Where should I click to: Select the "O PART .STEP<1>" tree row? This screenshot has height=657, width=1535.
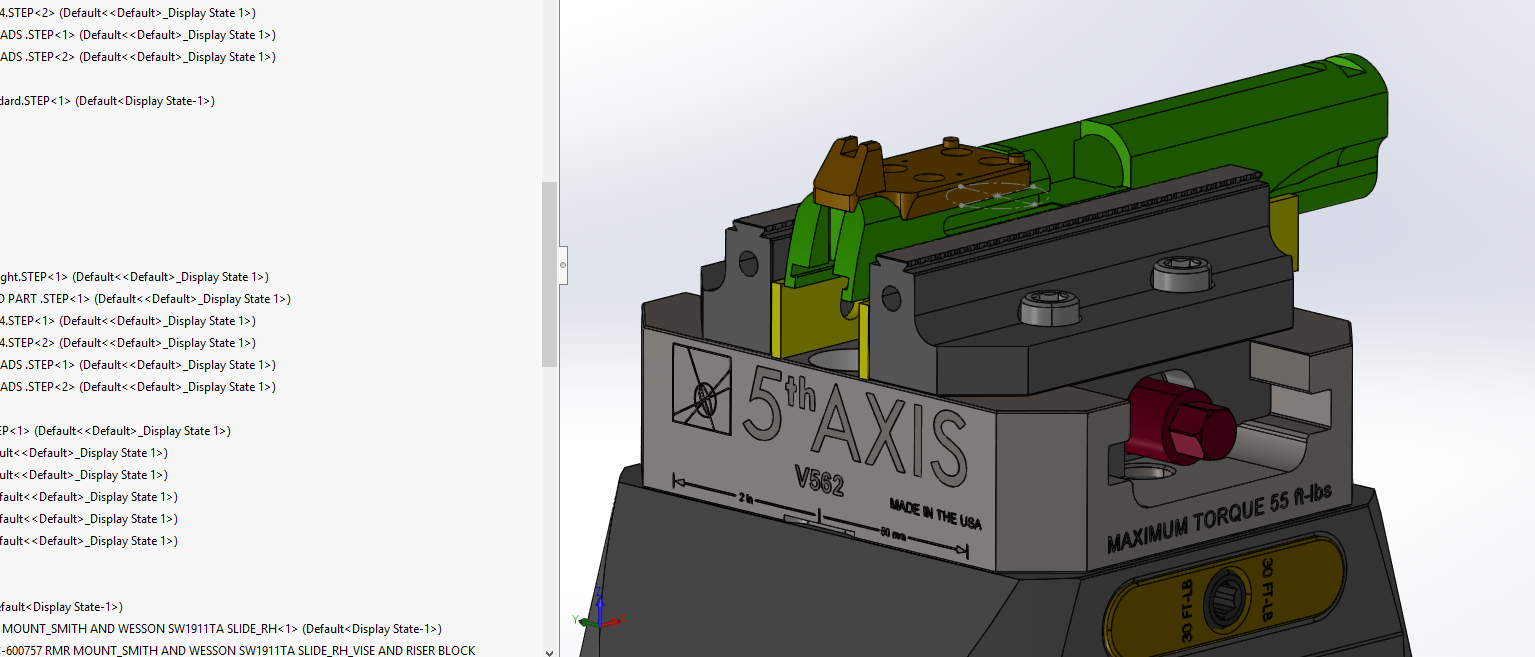145,299
